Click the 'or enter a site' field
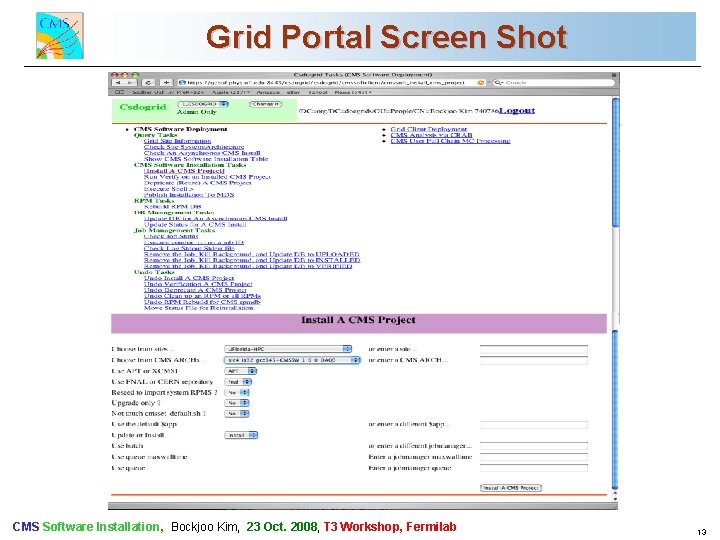720x540 pixels. [x=534, y=349]
